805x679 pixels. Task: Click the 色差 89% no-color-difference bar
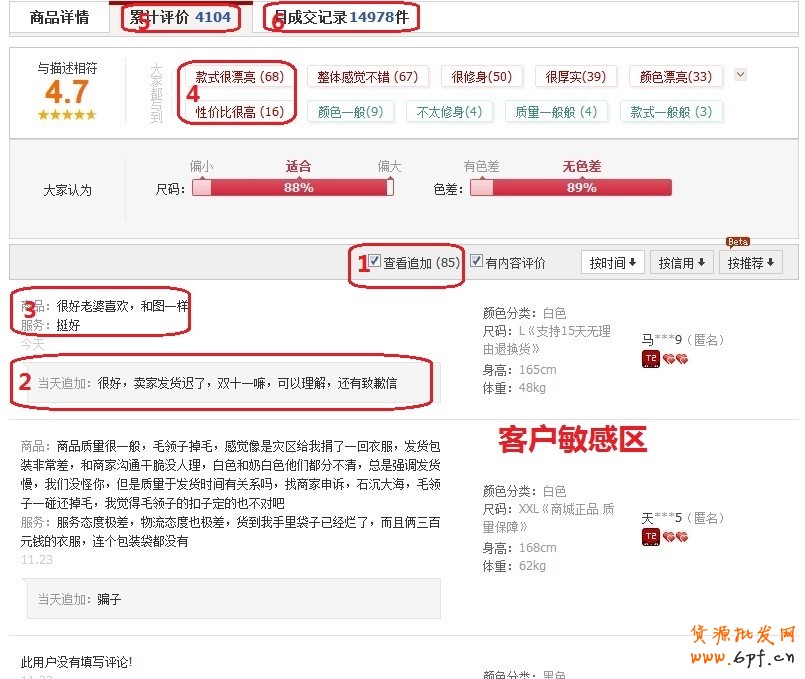point(571,187)
